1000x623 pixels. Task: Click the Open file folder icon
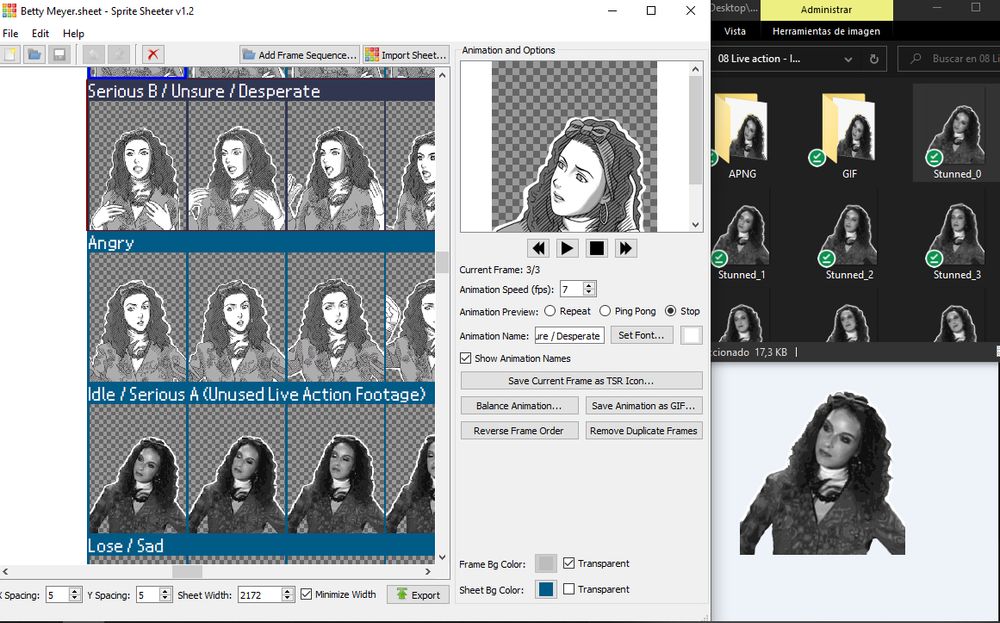(35, 55)
